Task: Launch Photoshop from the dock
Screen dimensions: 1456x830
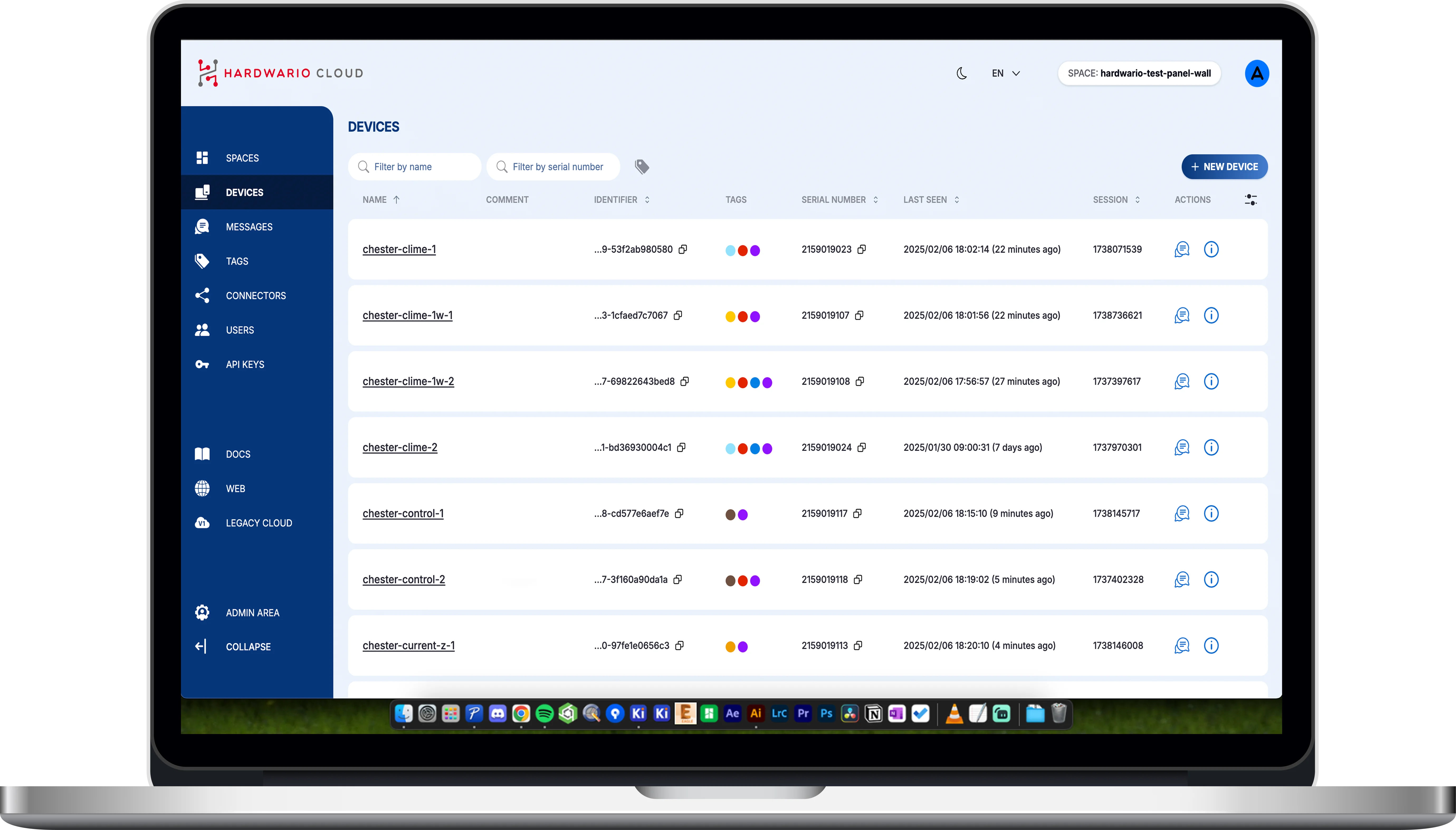Action: [x=826, y=714]
